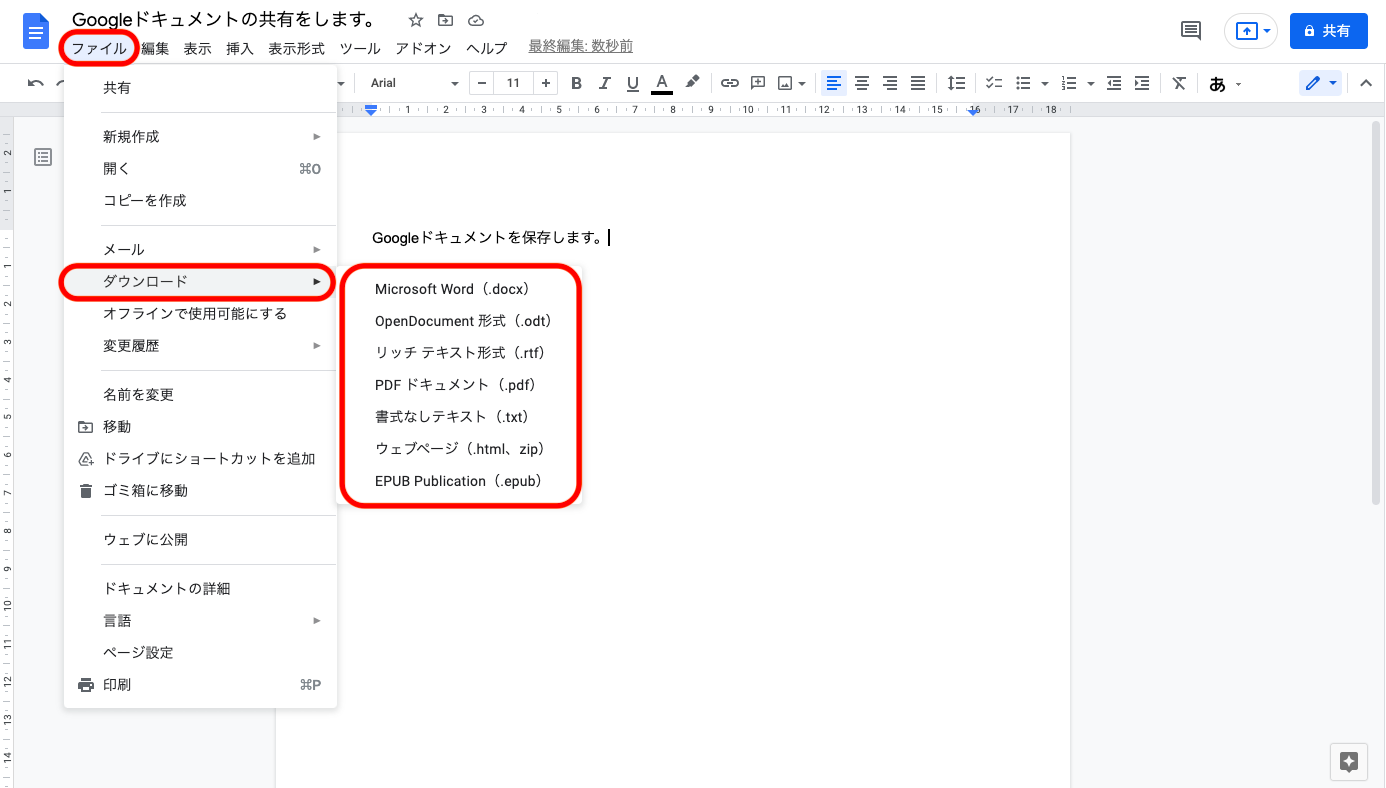
Task: Apply bold formatting
Action: 576,84
